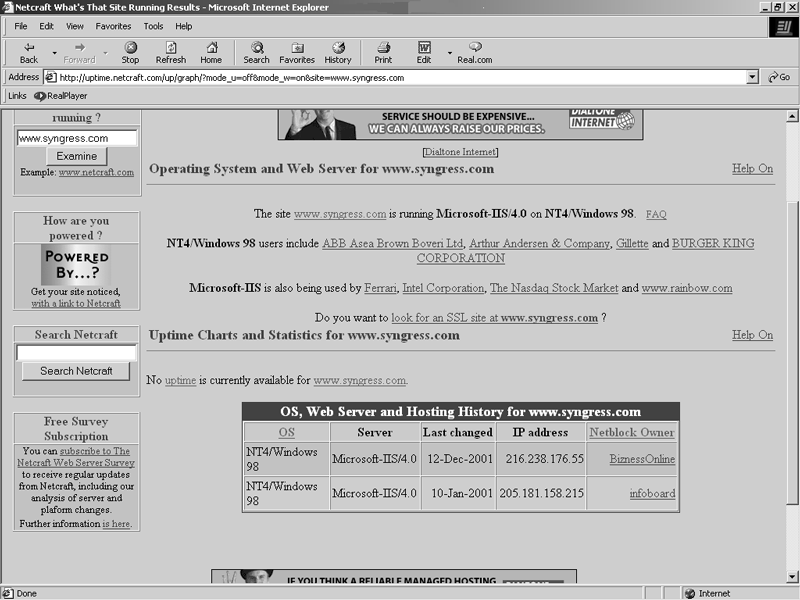Click the Search Netcraft button
This screenshot has height=600, width=800.
tap(76, 371)
